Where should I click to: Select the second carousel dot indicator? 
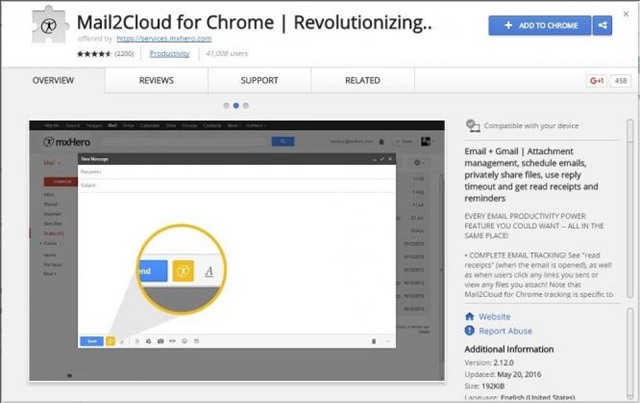(x=235, y=104)
